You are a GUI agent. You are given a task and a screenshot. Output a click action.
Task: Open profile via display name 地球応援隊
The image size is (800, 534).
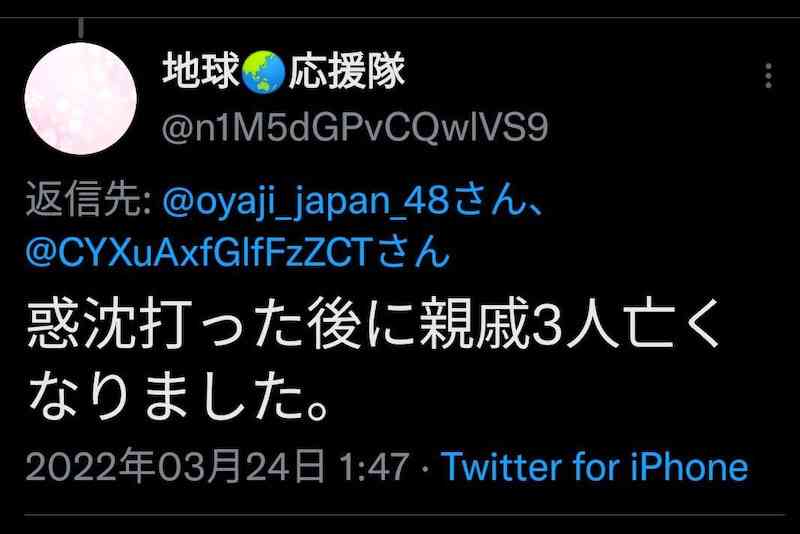(284, 71)
